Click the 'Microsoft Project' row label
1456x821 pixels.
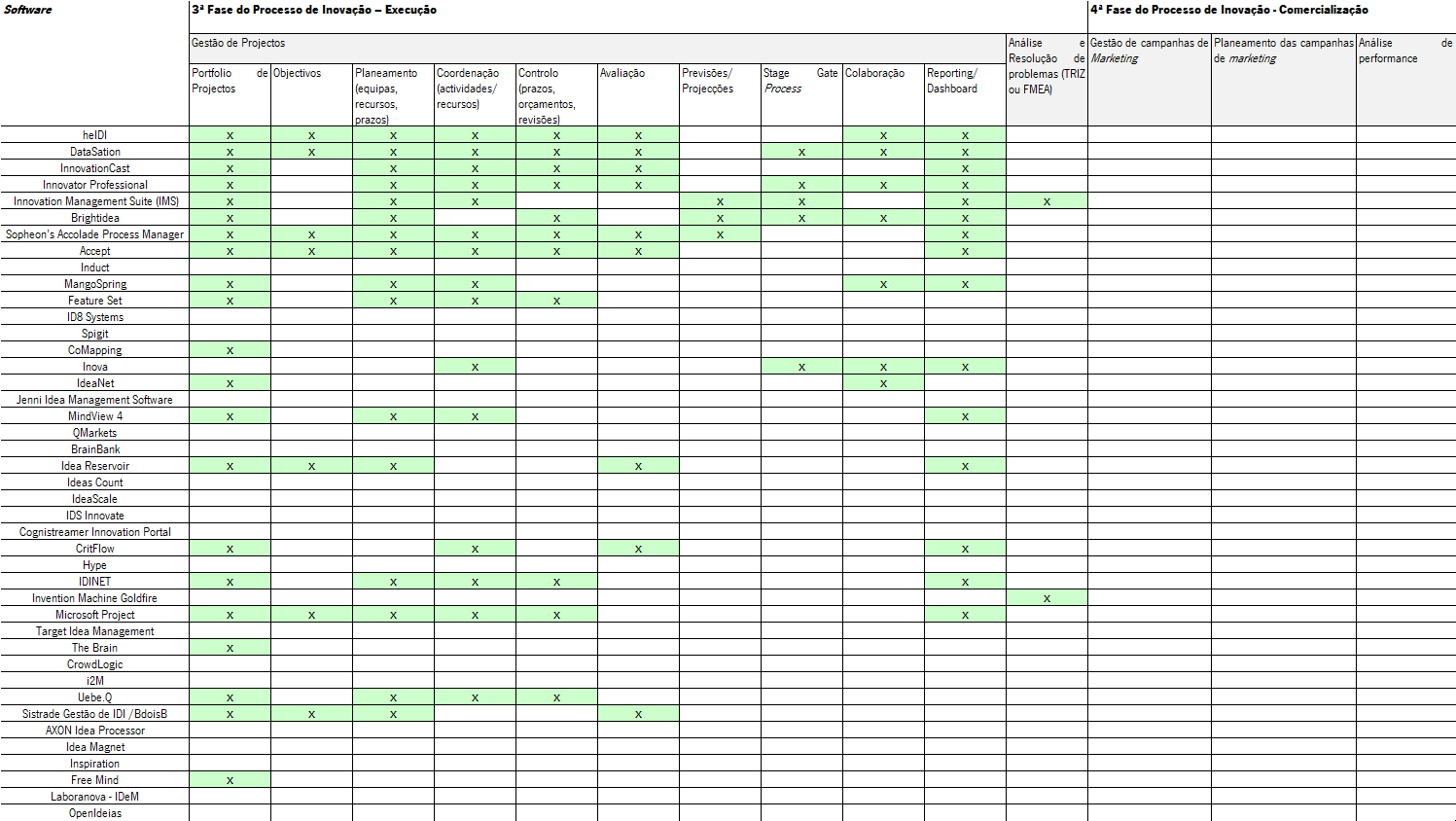click(95, 615)
